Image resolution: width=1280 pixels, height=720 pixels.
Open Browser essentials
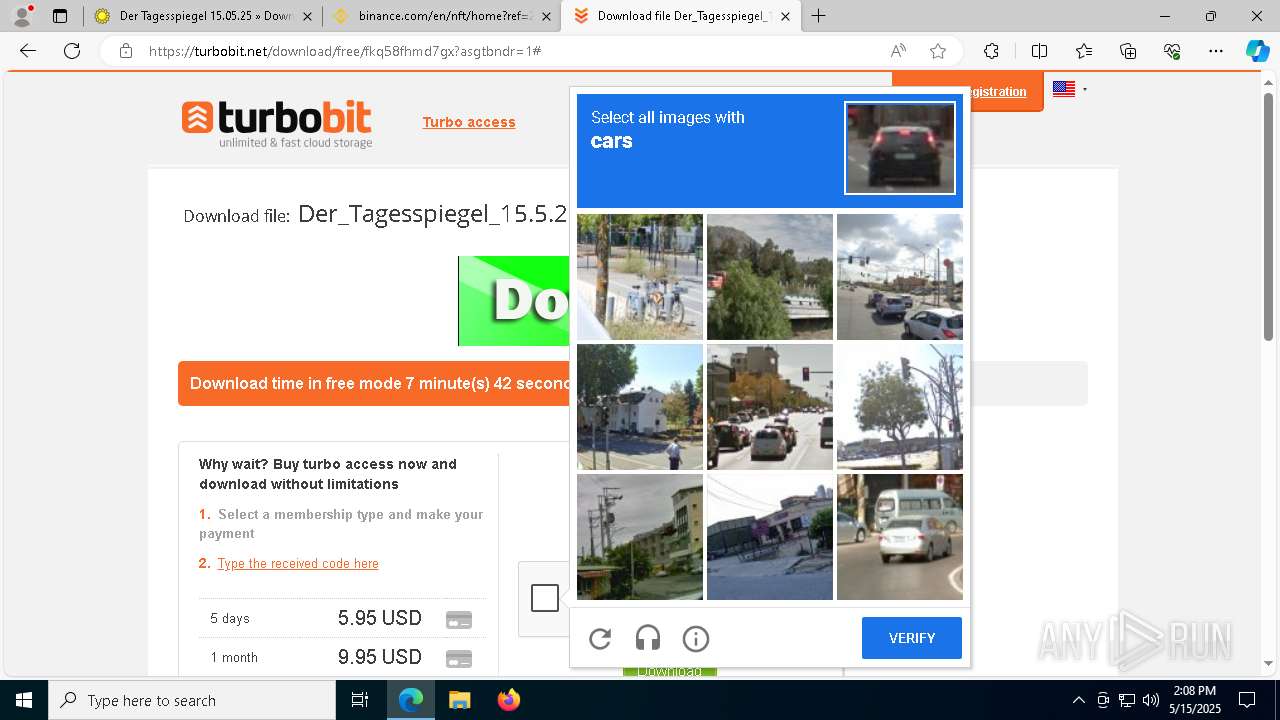pos(1172,51)
